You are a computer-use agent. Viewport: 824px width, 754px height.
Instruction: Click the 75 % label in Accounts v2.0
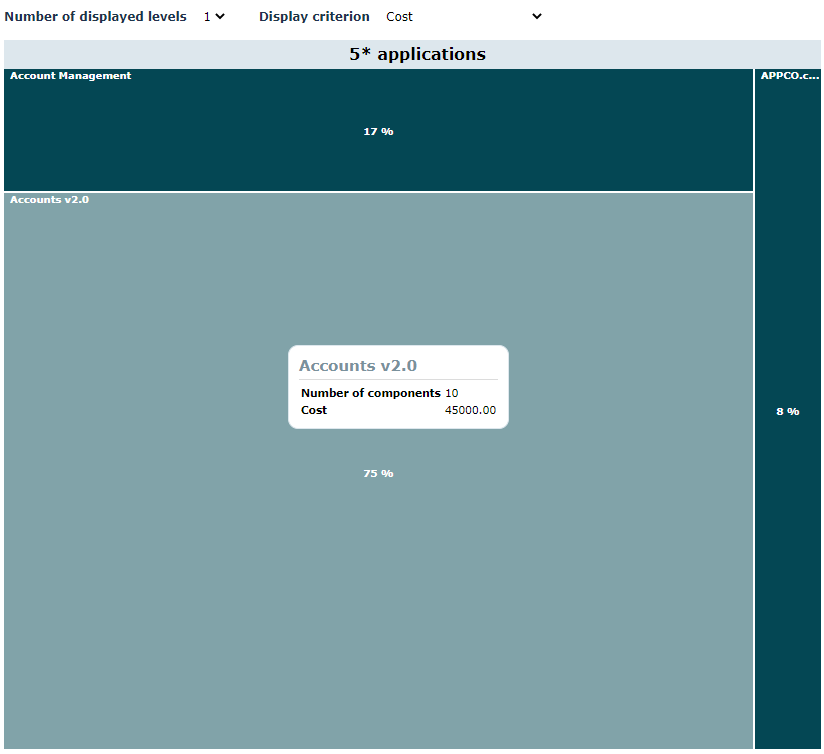click(378, 474)
